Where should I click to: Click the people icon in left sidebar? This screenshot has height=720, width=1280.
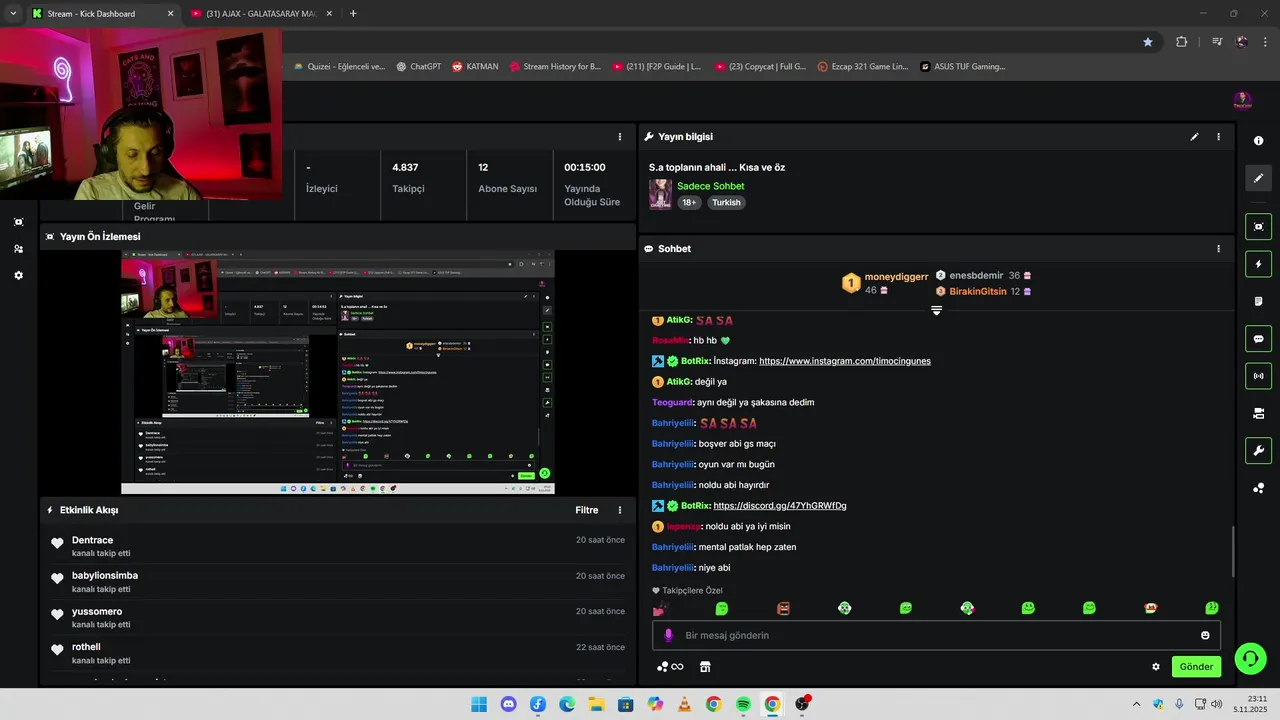(18, 249)
